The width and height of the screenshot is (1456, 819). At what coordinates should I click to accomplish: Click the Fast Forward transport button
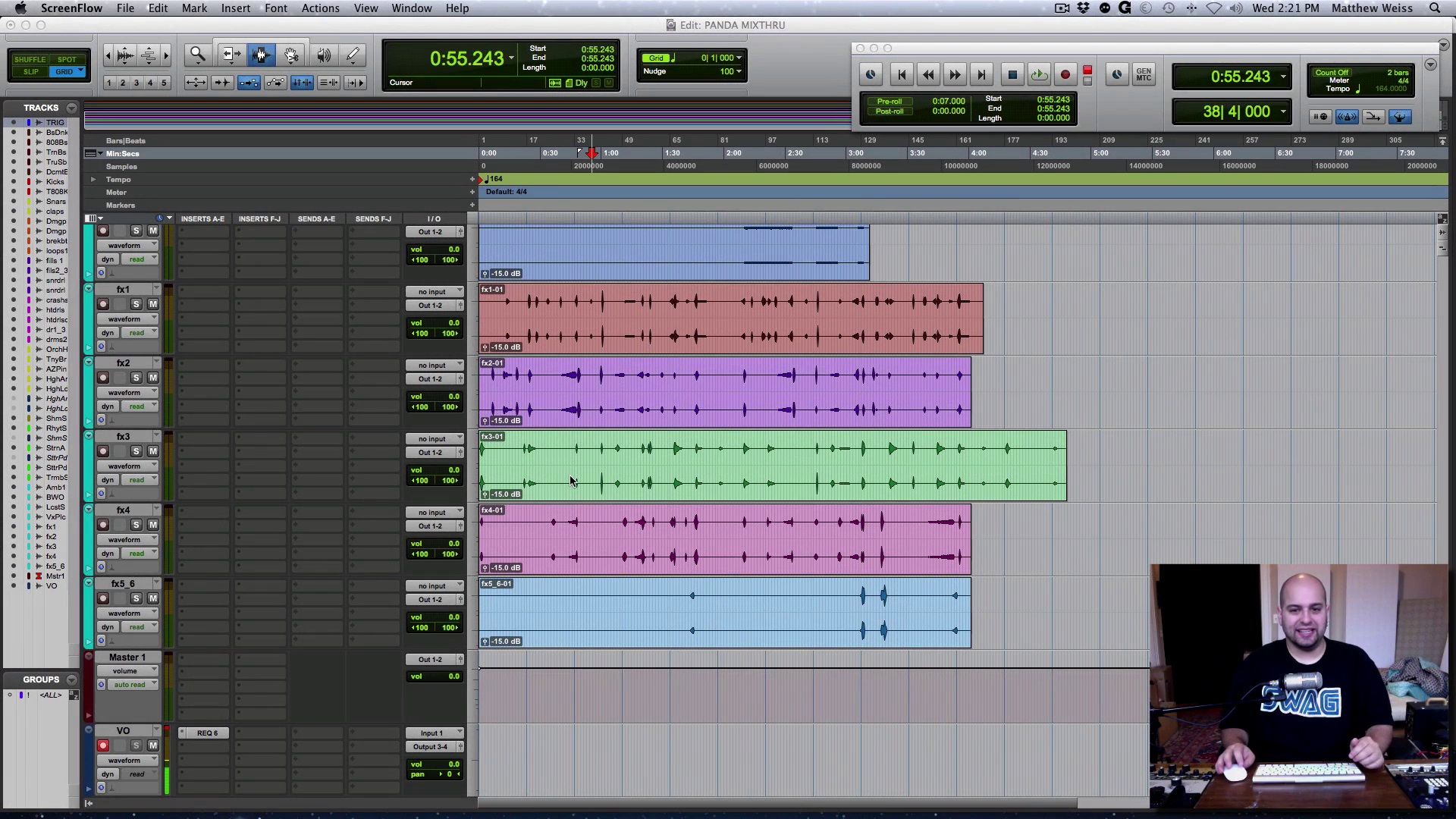pyautogui.click(x=955, y=74)
